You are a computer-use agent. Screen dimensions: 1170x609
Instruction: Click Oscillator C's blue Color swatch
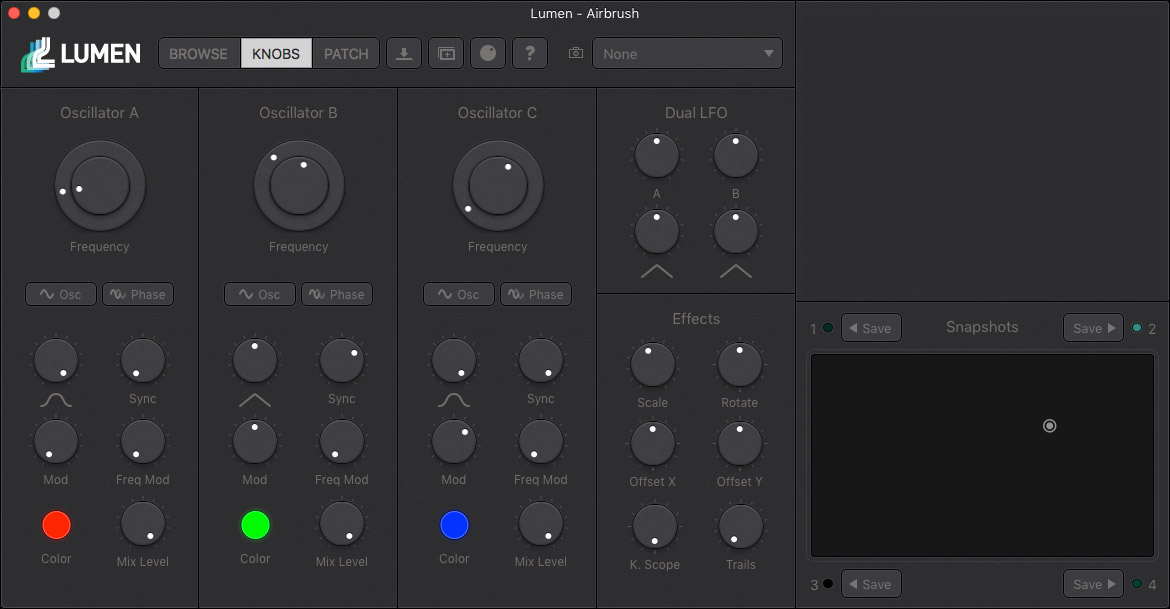point(454,525)
